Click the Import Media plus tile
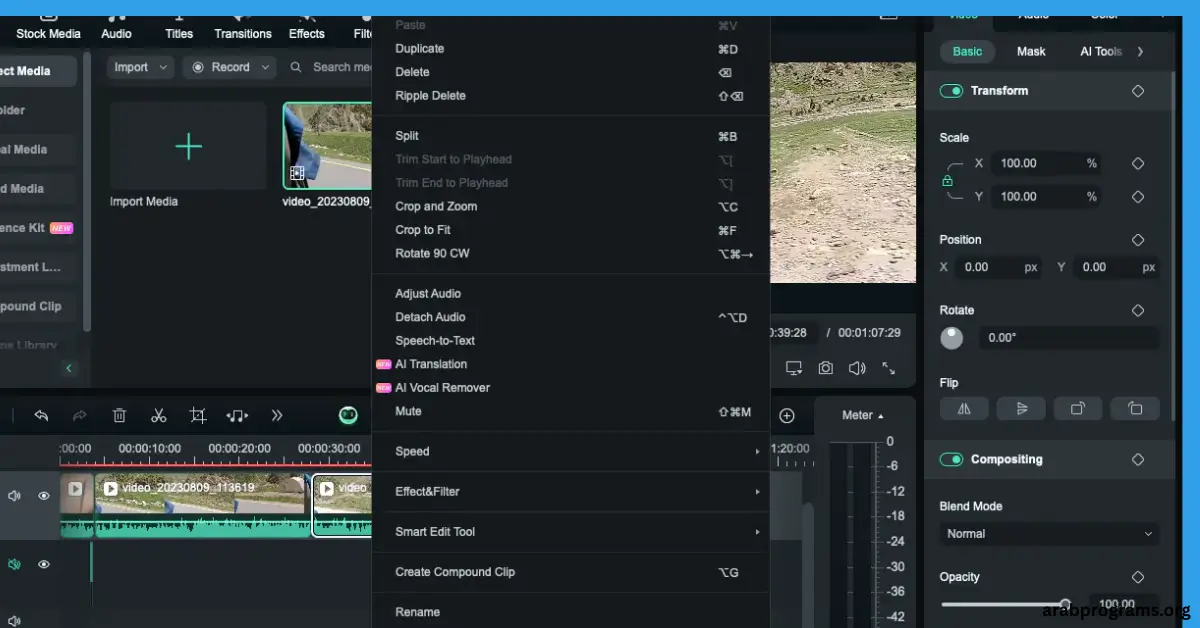The image size is (1200, 628). pyautogui.click(x=188, y=146)
